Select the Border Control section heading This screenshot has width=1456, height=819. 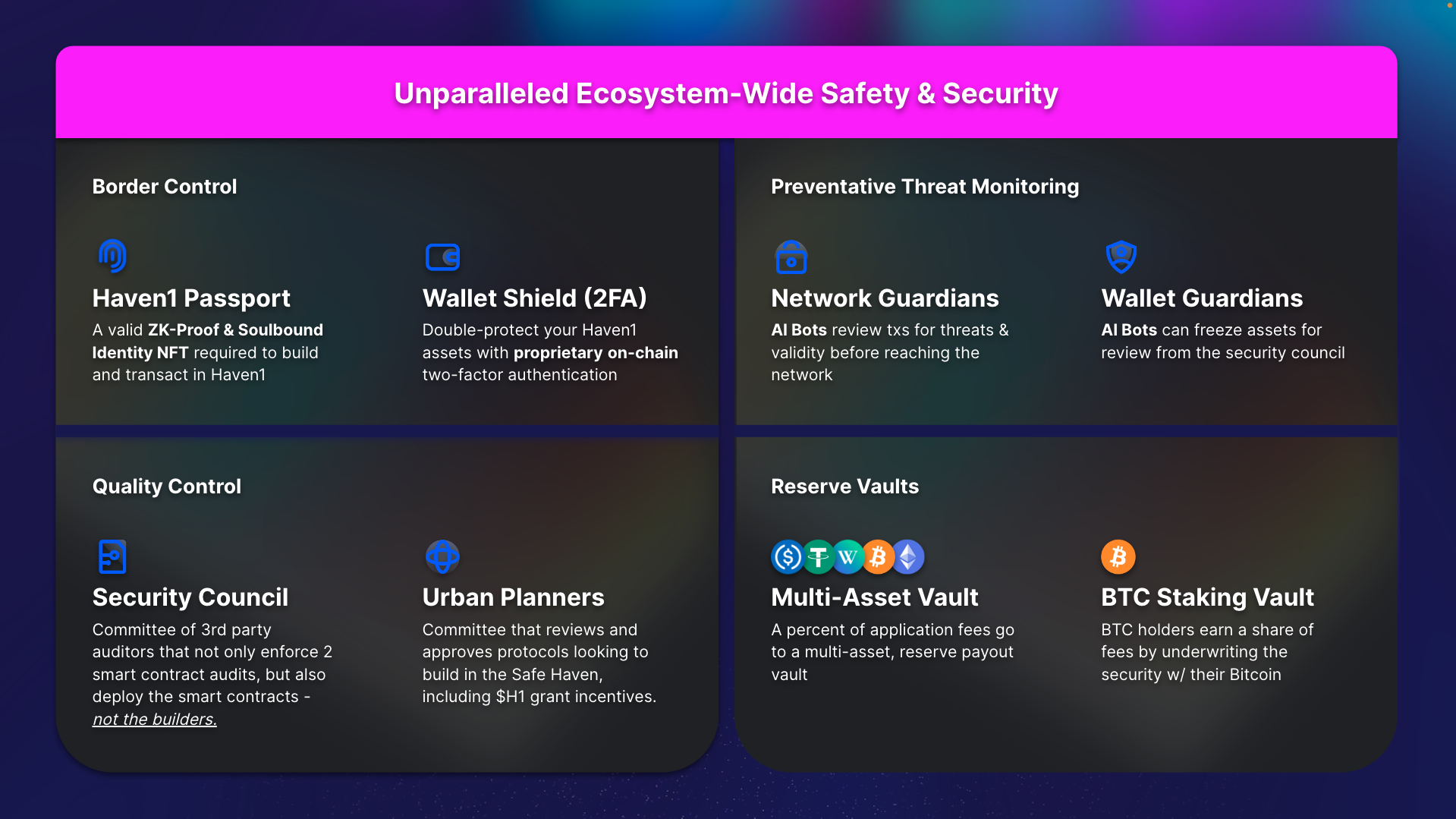(165, 187)
